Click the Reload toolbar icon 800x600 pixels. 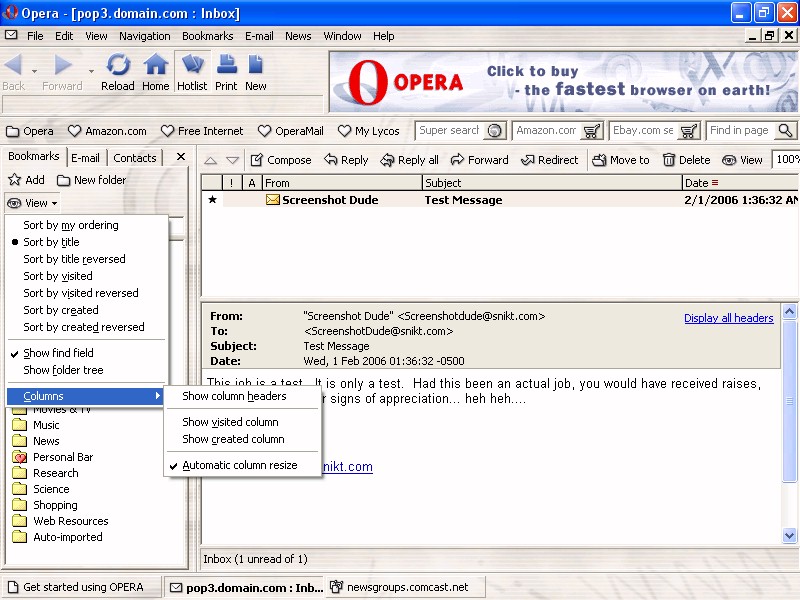pos(118,71)
